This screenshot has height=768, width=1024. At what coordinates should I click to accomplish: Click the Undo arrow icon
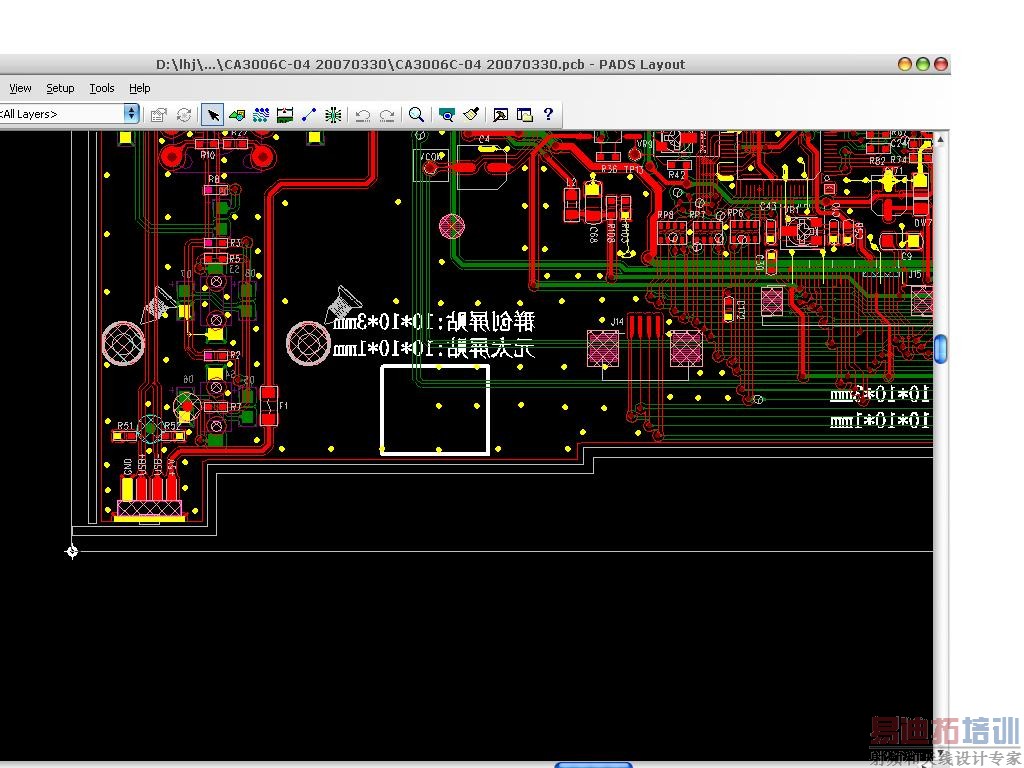[362, 115]
